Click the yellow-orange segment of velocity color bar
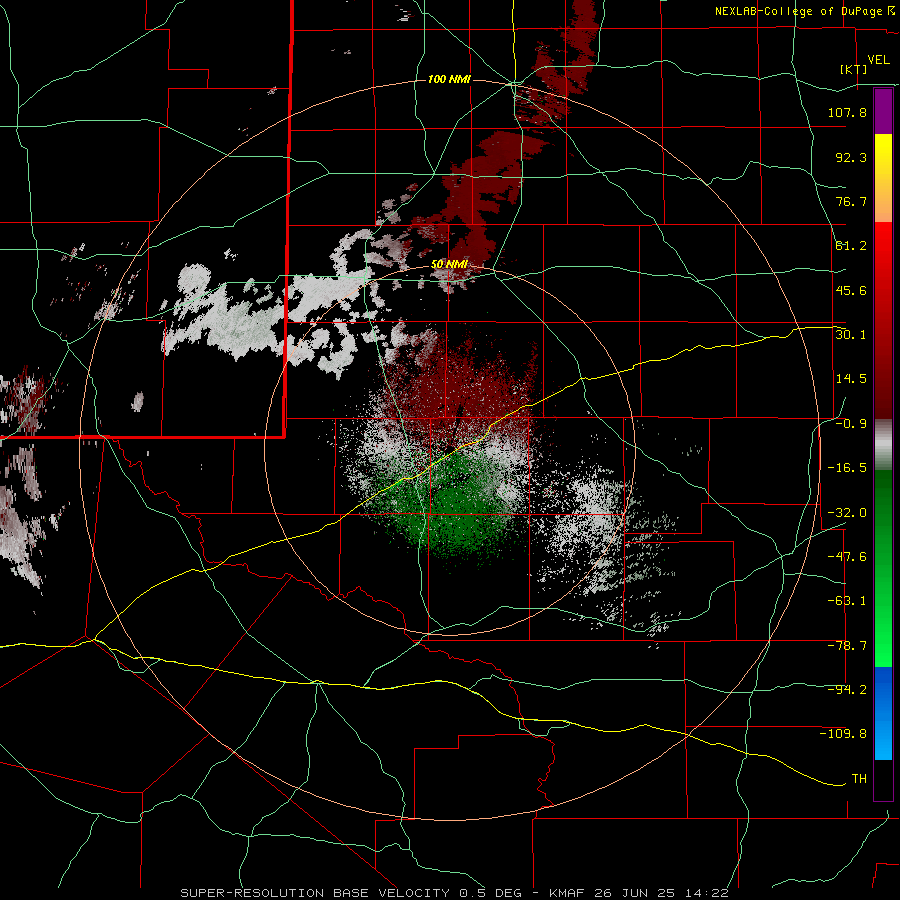The height and width of the screenshot is (900, 900). (883, 178)
